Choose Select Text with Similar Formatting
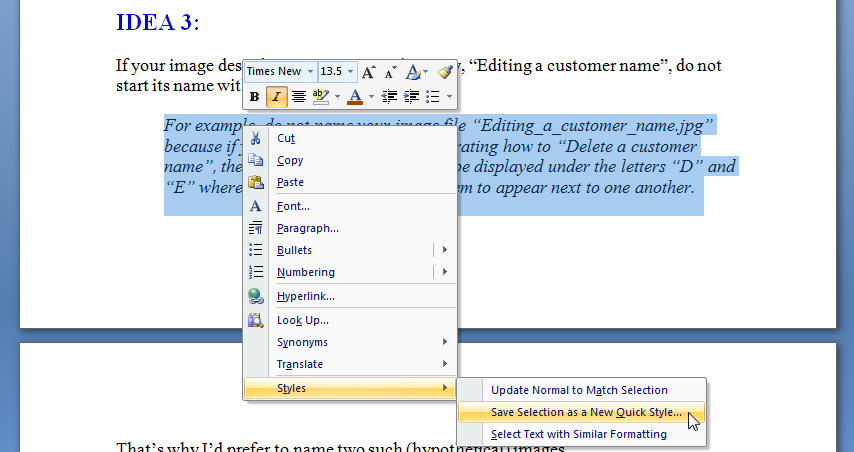This screenshot has width=854, height=452. [x=582, y=434]
